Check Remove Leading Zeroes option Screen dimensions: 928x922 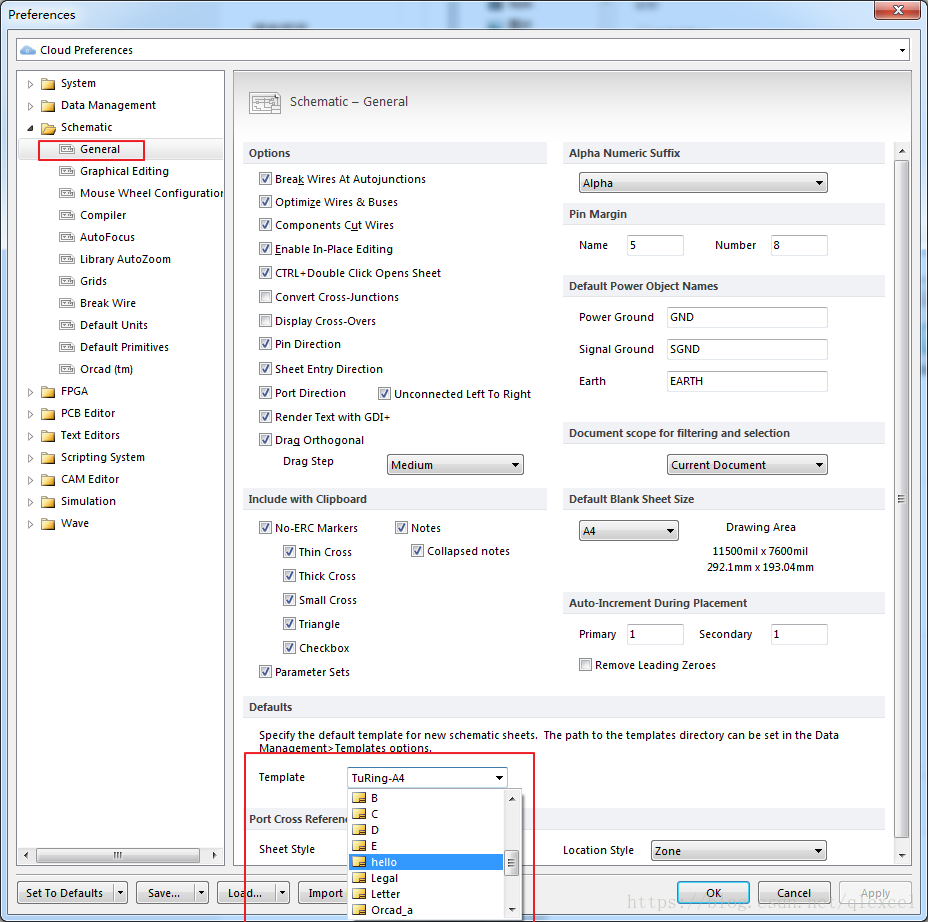pyautogui.click(x=585, y=665)
